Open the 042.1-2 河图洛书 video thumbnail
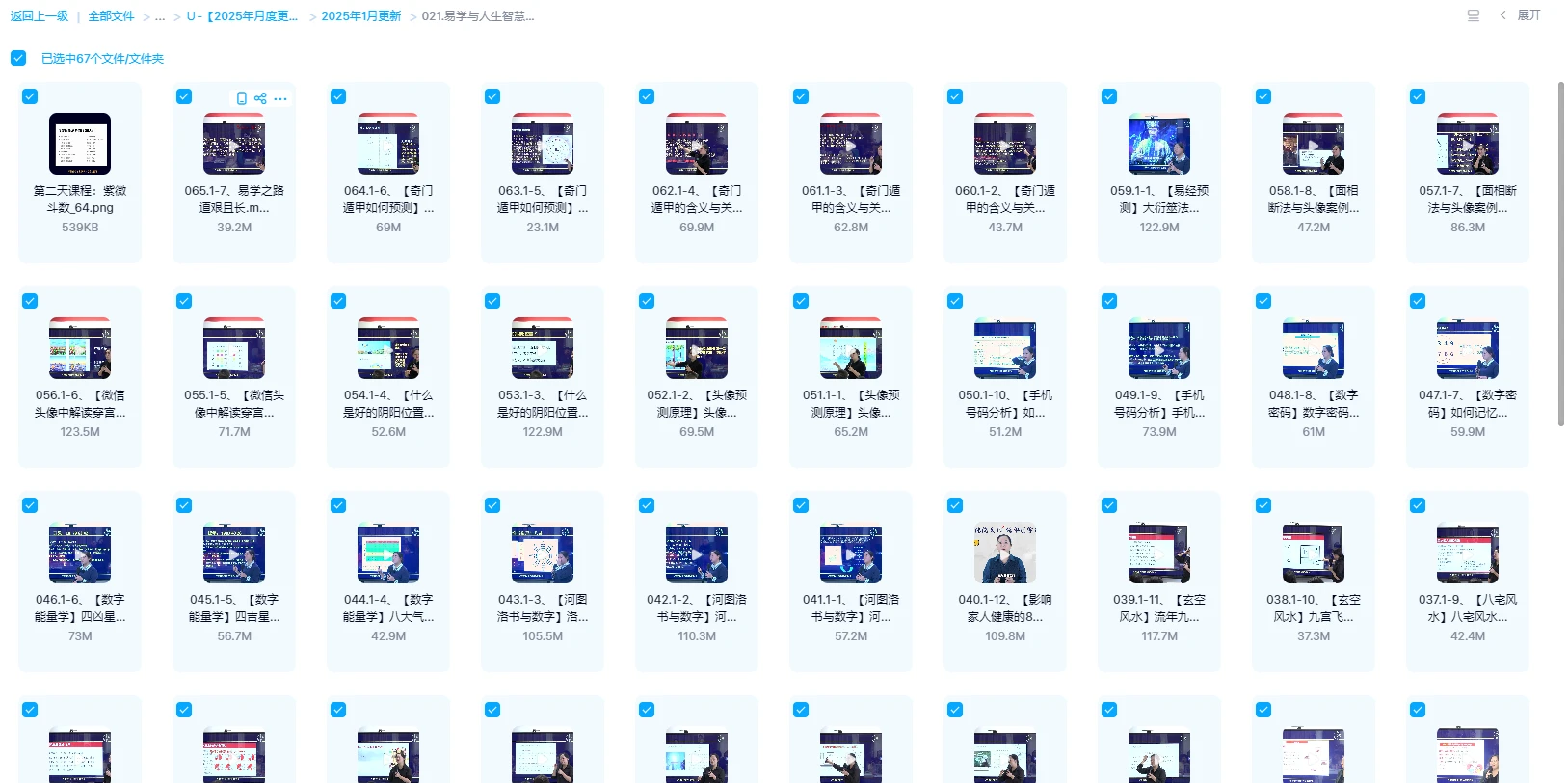 point(697,553)
